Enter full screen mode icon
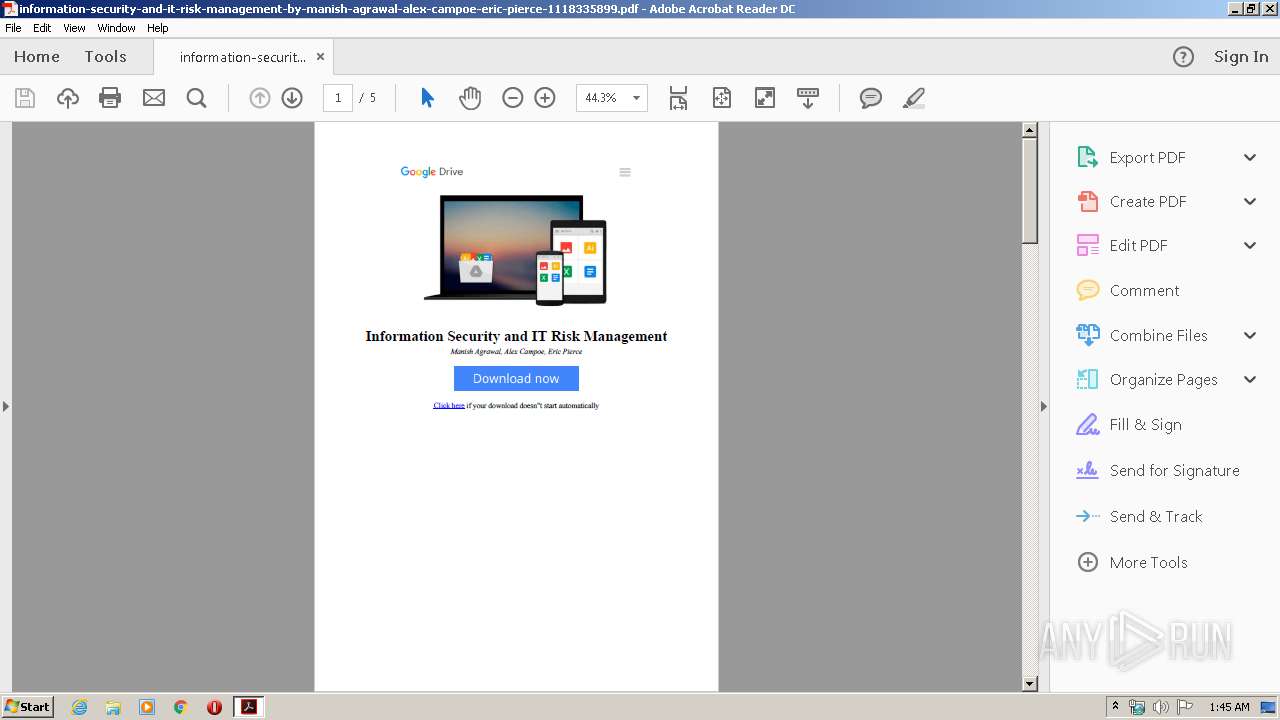The width and height of the screenshot is (1280, 720). click(x=765, y=98)
